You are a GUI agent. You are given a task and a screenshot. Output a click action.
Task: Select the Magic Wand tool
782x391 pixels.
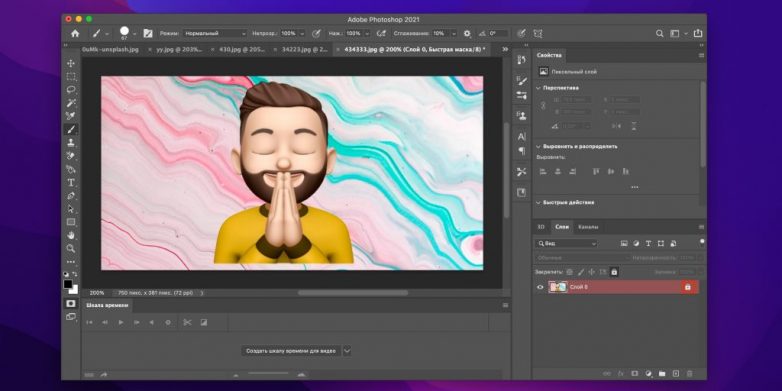coord(71,103)
